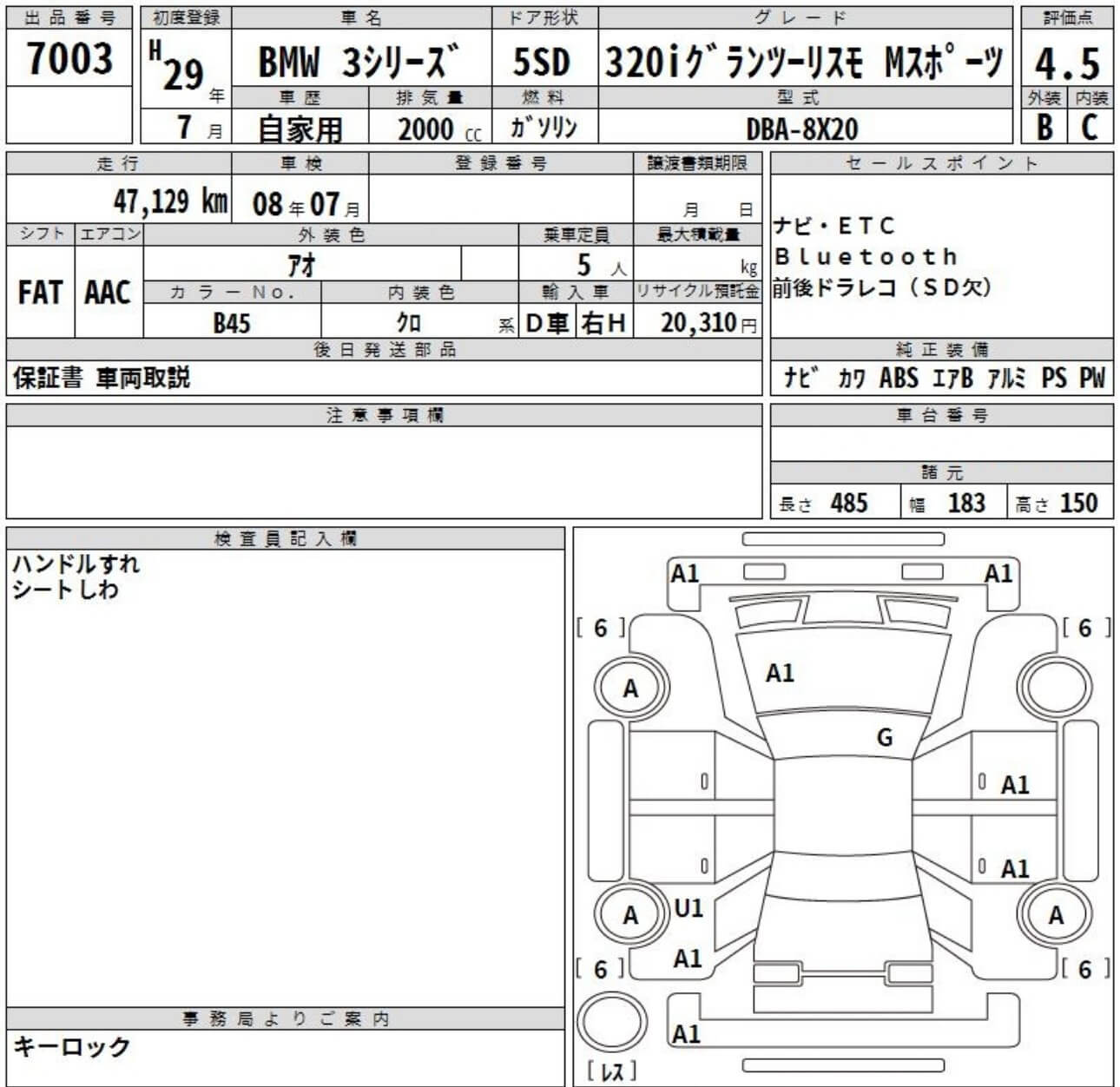Select the empty wheel circle without A
Viewport: 1120px width, 1087px height.
pyautogui.click(x=1055, y=688)
